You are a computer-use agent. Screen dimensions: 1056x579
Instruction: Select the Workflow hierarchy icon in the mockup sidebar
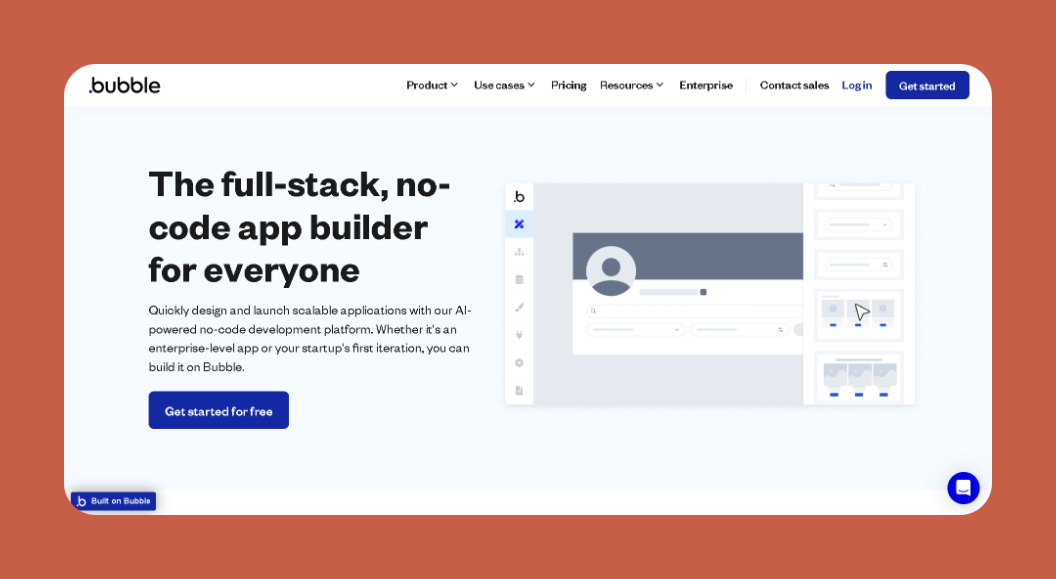[519, 252]
